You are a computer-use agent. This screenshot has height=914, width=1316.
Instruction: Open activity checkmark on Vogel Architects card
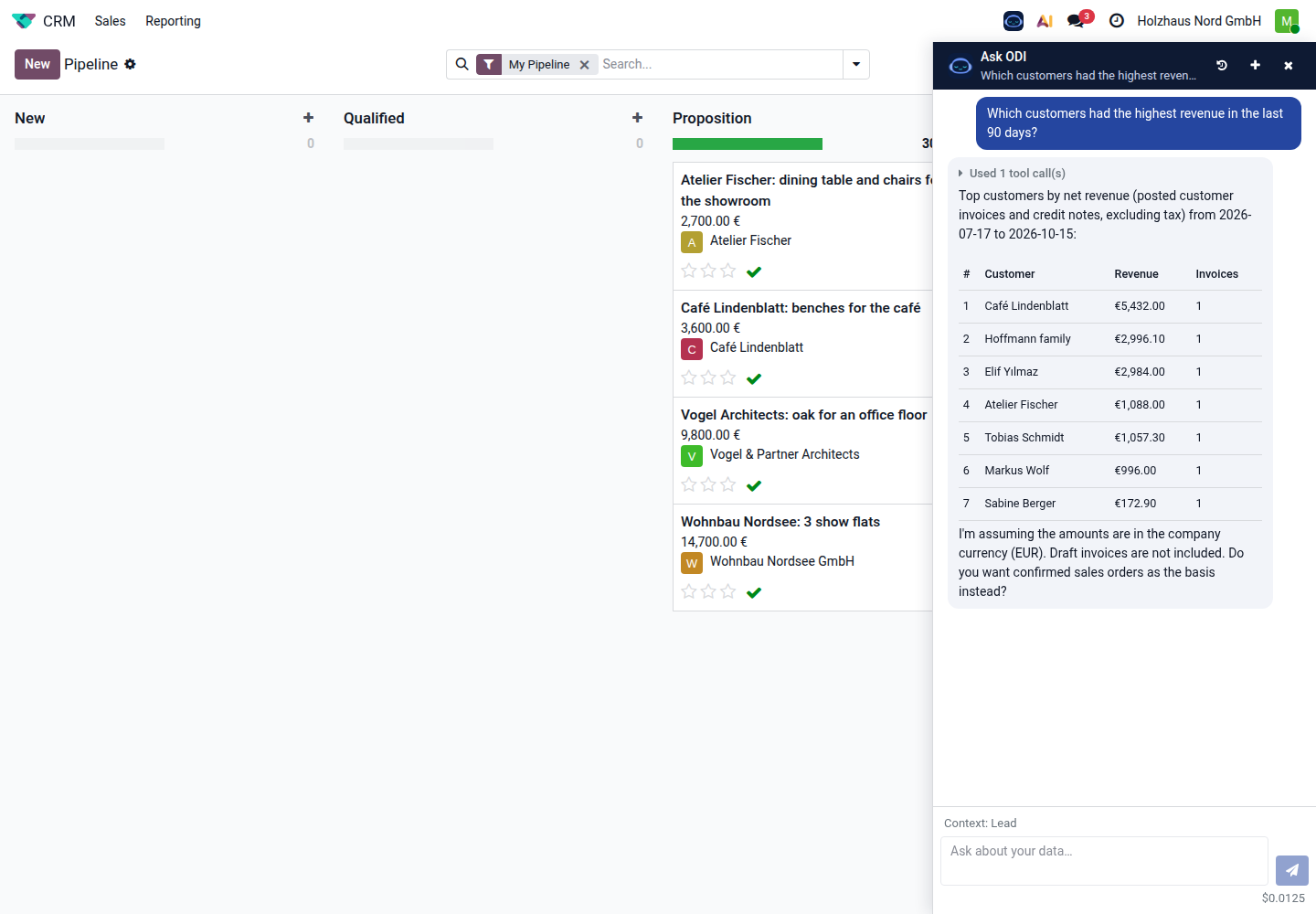click(754, 485)
